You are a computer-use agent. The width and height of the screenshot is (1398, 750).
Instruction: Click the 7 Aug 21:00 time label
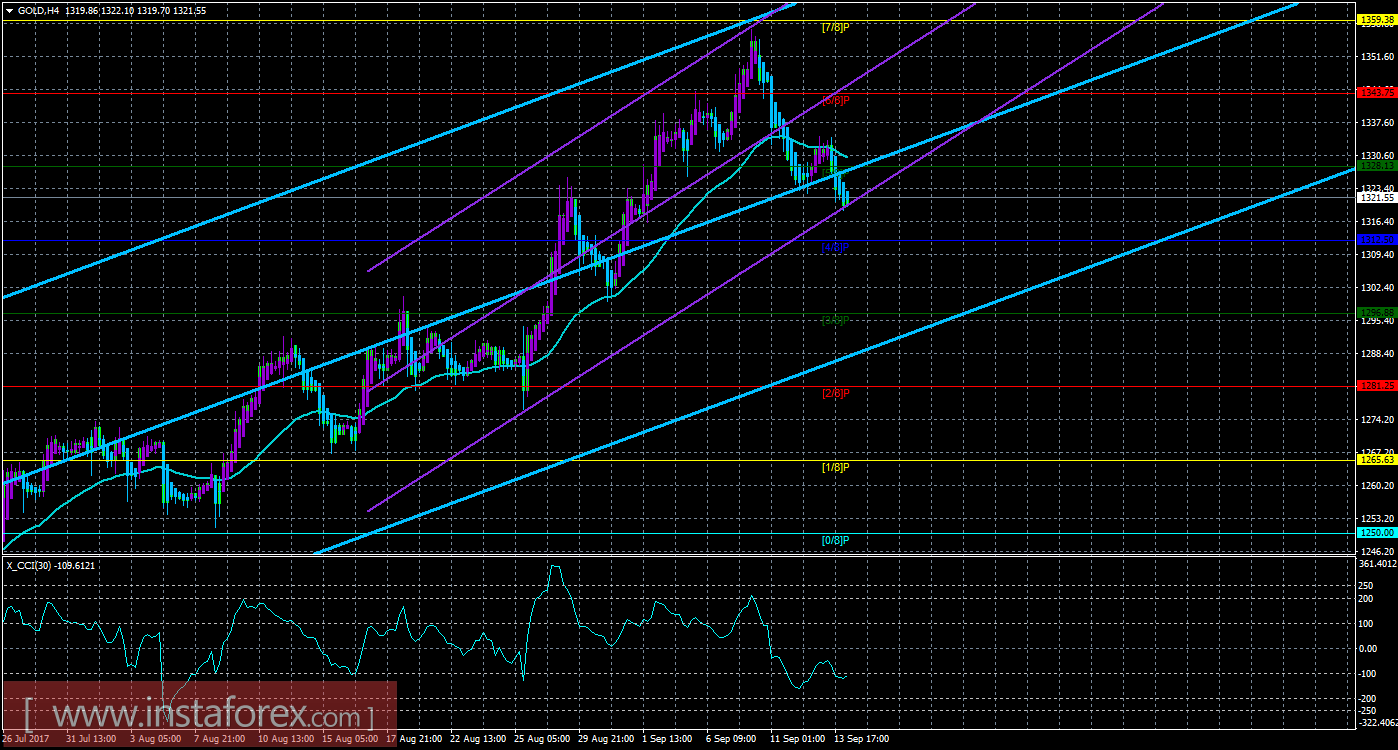[x=219, y=739]
